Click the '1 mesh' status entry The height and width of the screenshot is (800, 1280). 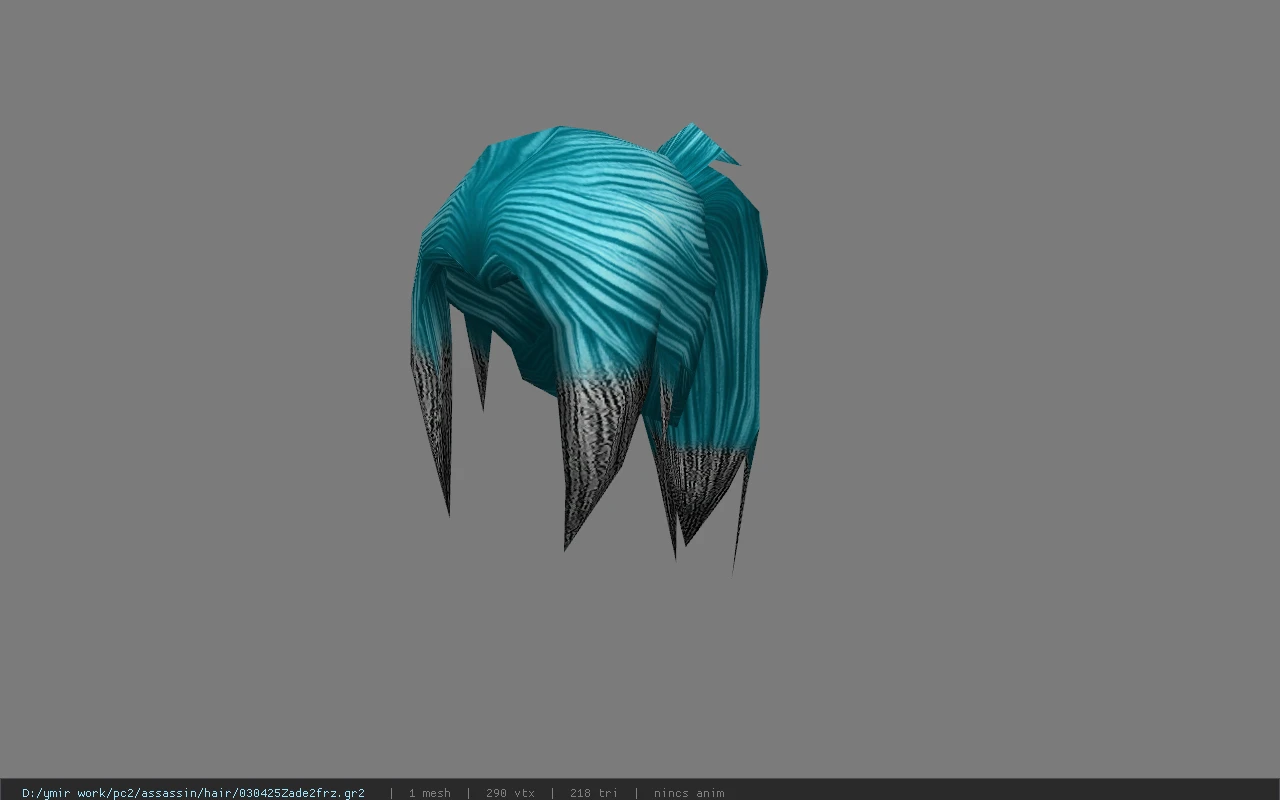click(x=430, y=793)
